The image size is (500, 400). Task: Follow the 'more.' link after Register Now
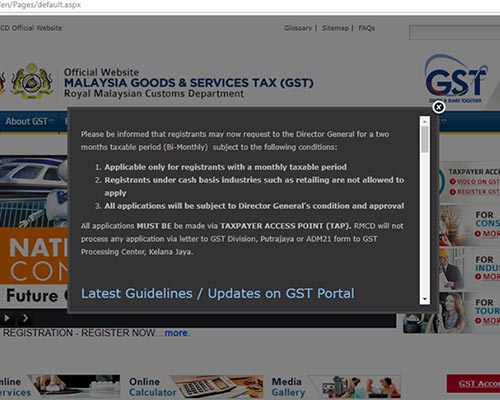coord(177,333)
